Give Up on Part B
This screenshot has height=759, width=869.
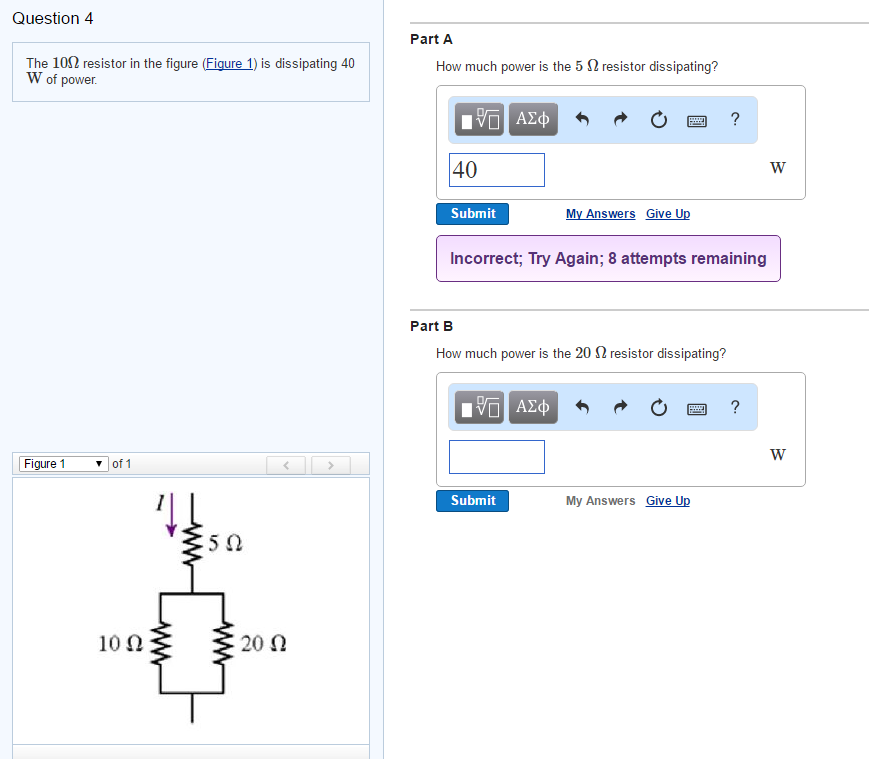(668, 501)
